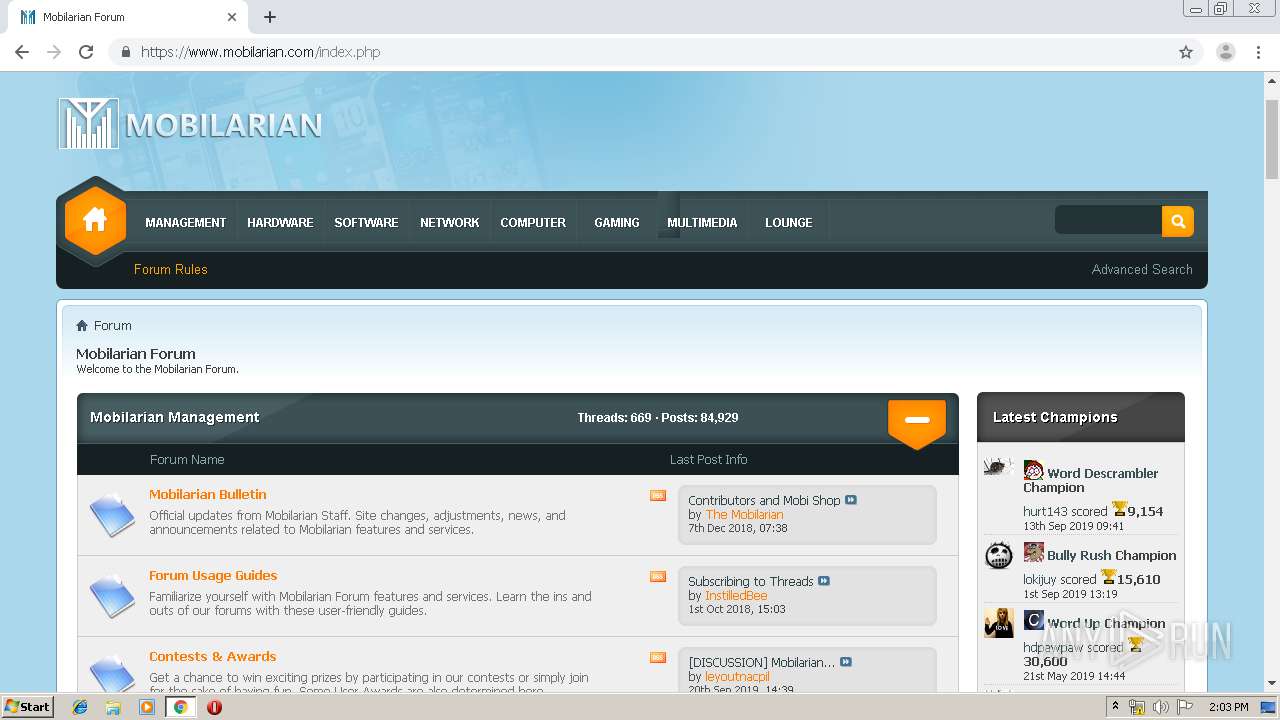This screenshot has width=1280, height=720.
Task: Click hurt143's avatar thumbnail
Action: click(998, 467)
